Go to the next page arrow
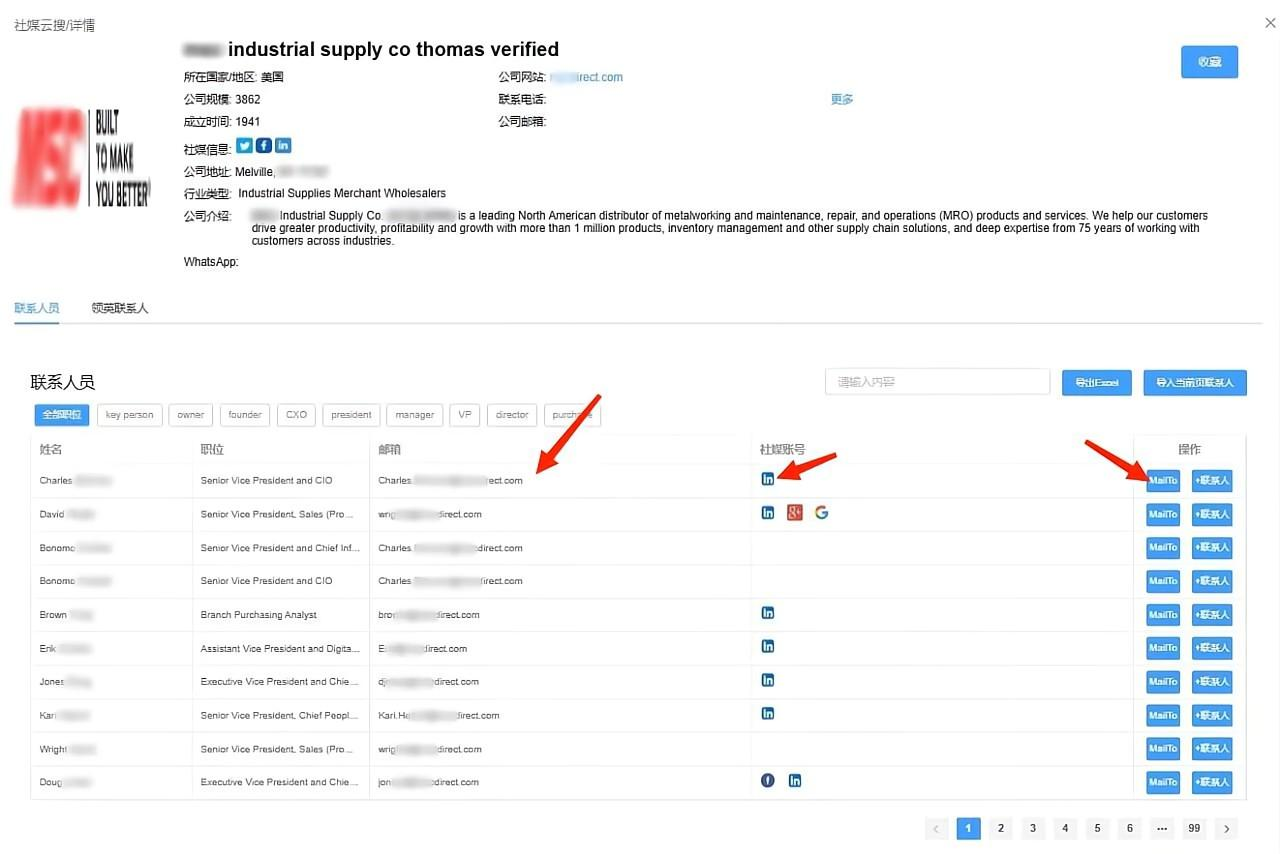 tap(1226, 828)
